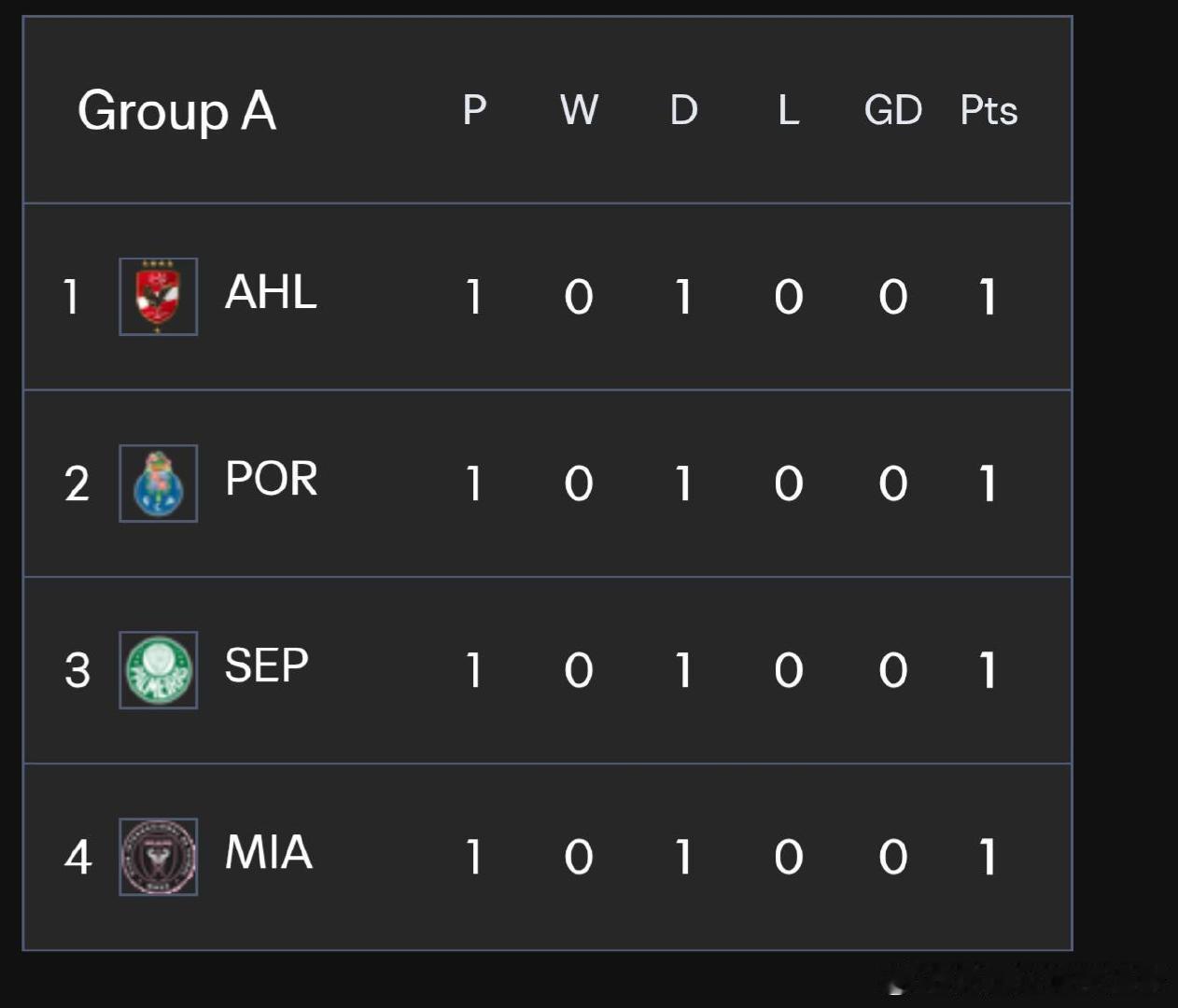1178x1008 pixels.
Task: Click the P column header
Action: click(474, 110)
